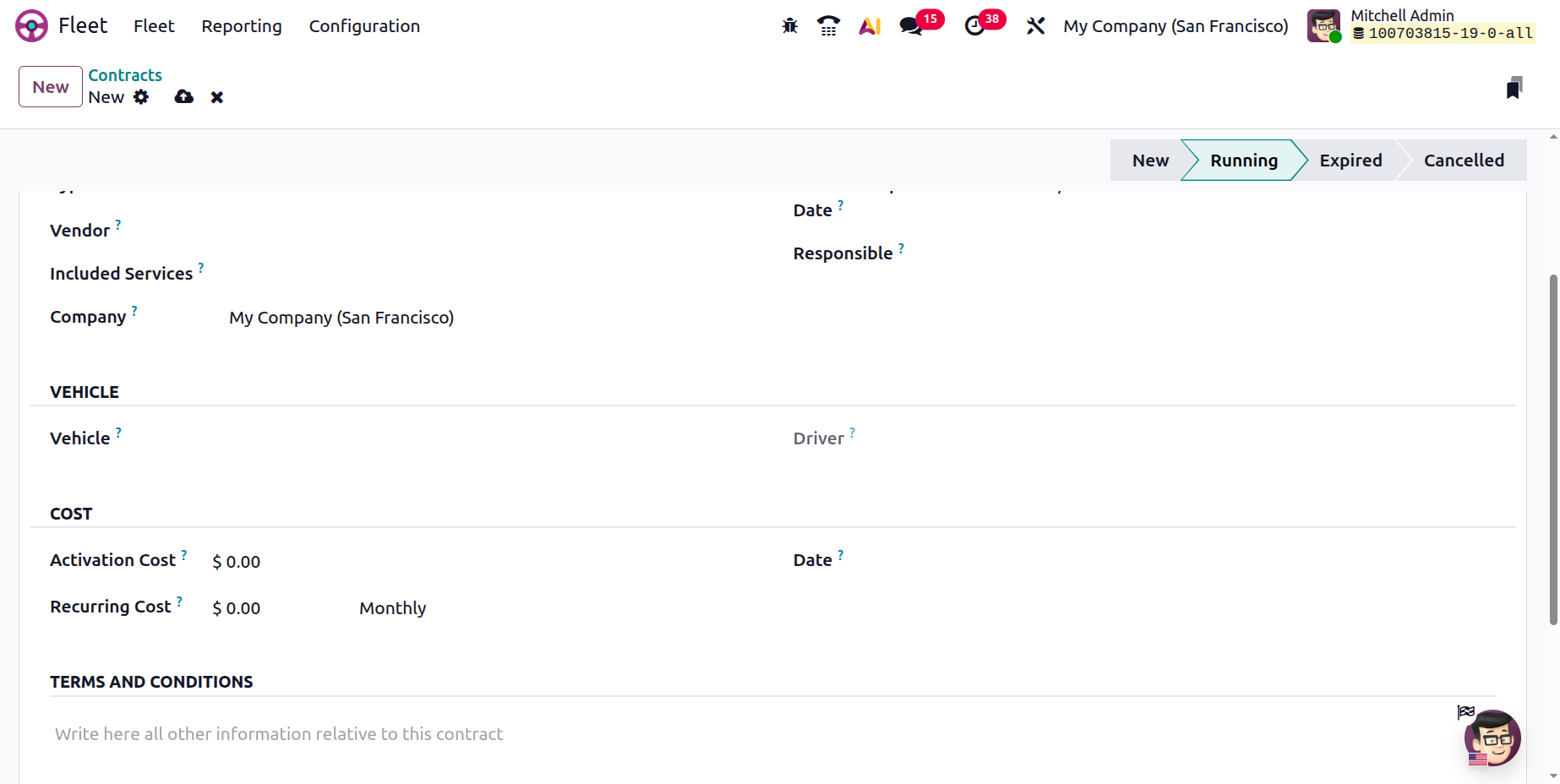Set contract status to Cancelled
The image size is (1560, 784).
1463,161
